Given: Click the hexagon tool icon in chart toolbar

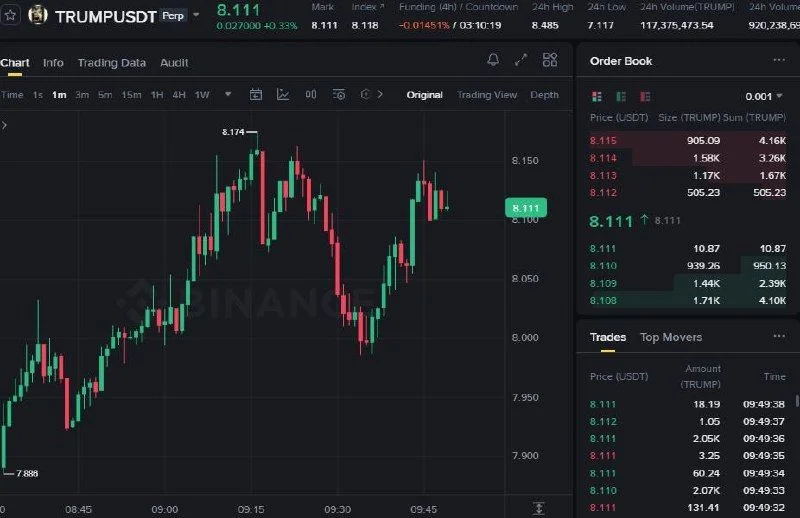Looking at the screenshot, I should [365, 94].
